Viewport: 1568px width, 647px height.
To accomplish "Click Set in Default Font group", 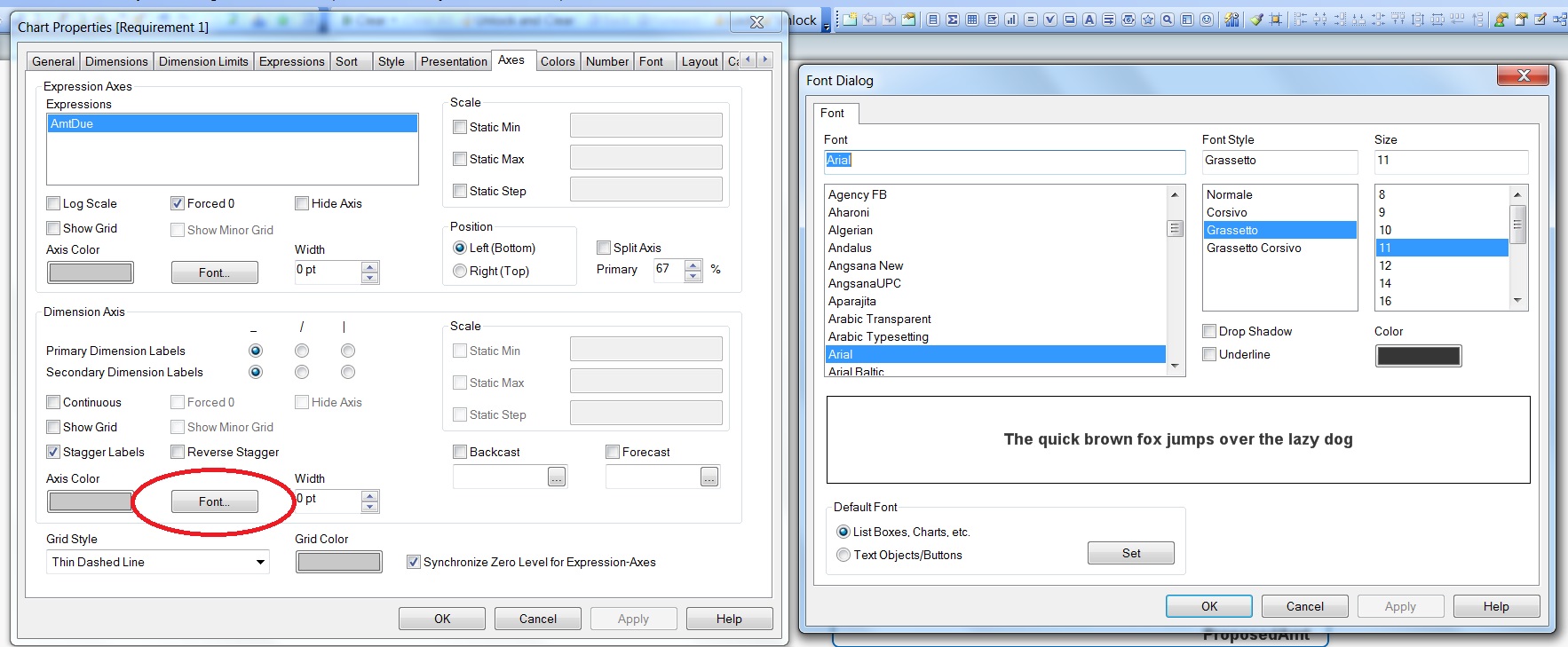I will tap(1131, 553).
